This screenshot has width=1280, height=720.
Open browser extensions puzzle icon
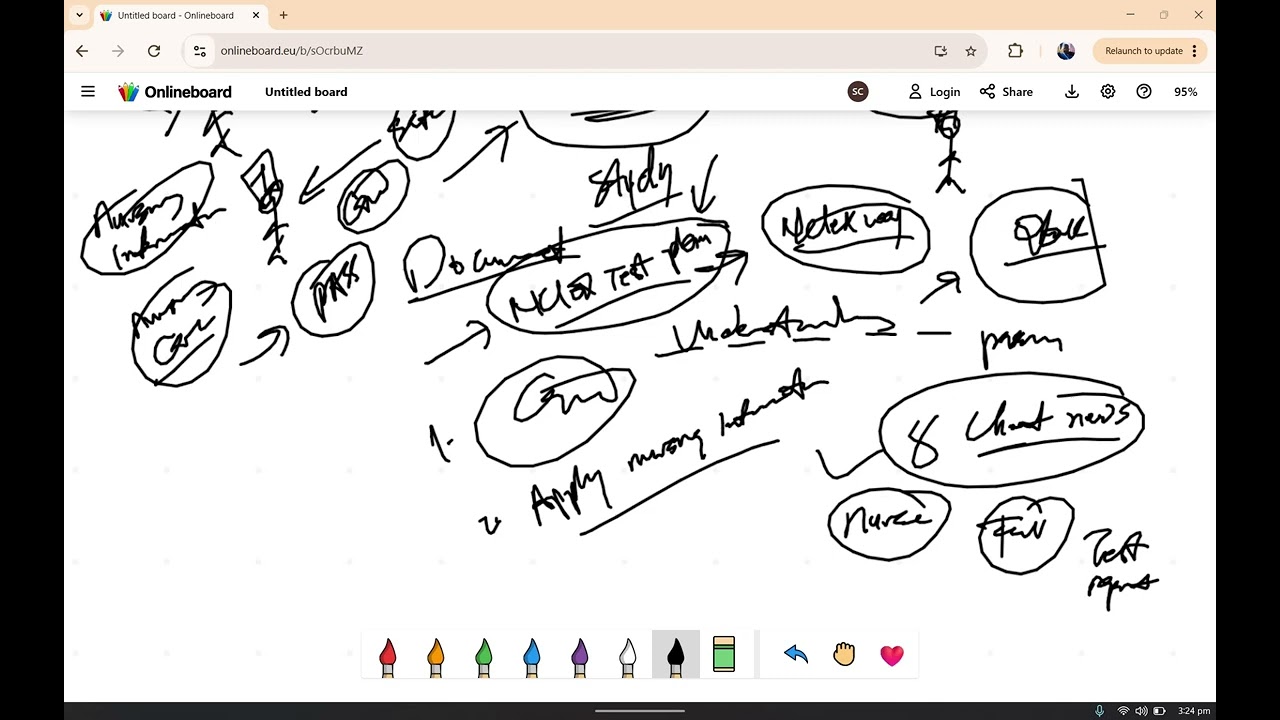click(1015, 51)
